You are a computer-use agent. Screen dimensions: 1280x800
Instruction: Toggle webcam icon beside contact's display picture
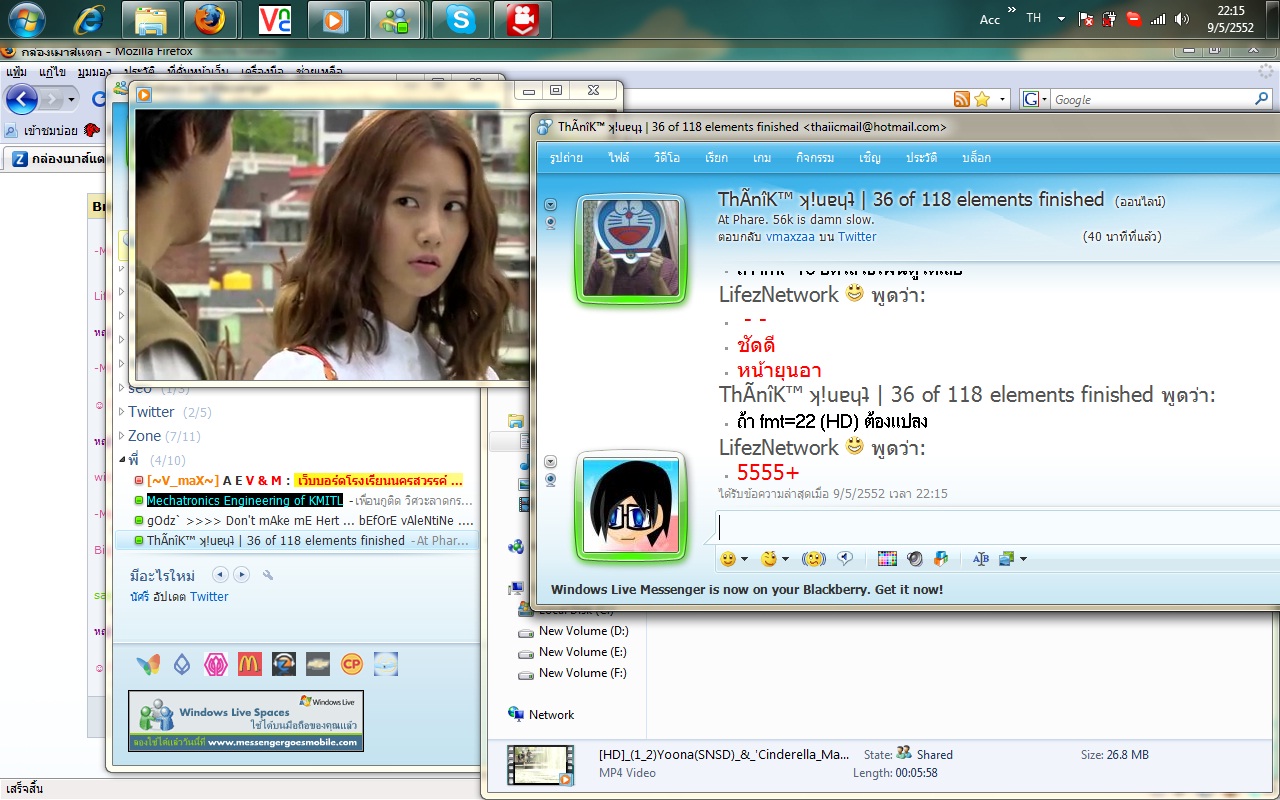550,223
